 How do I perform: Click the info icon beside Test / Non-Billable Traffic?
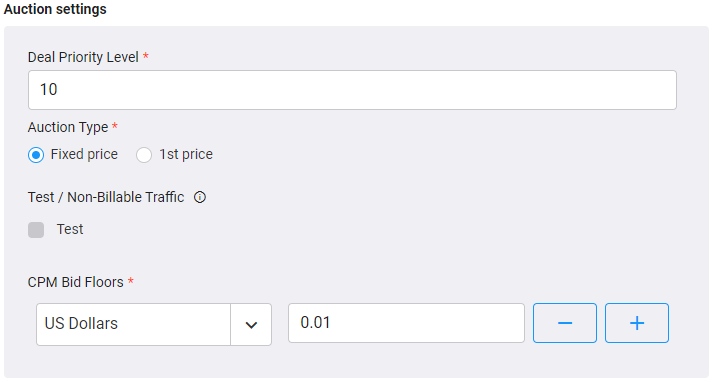click(x=200, y=197)
